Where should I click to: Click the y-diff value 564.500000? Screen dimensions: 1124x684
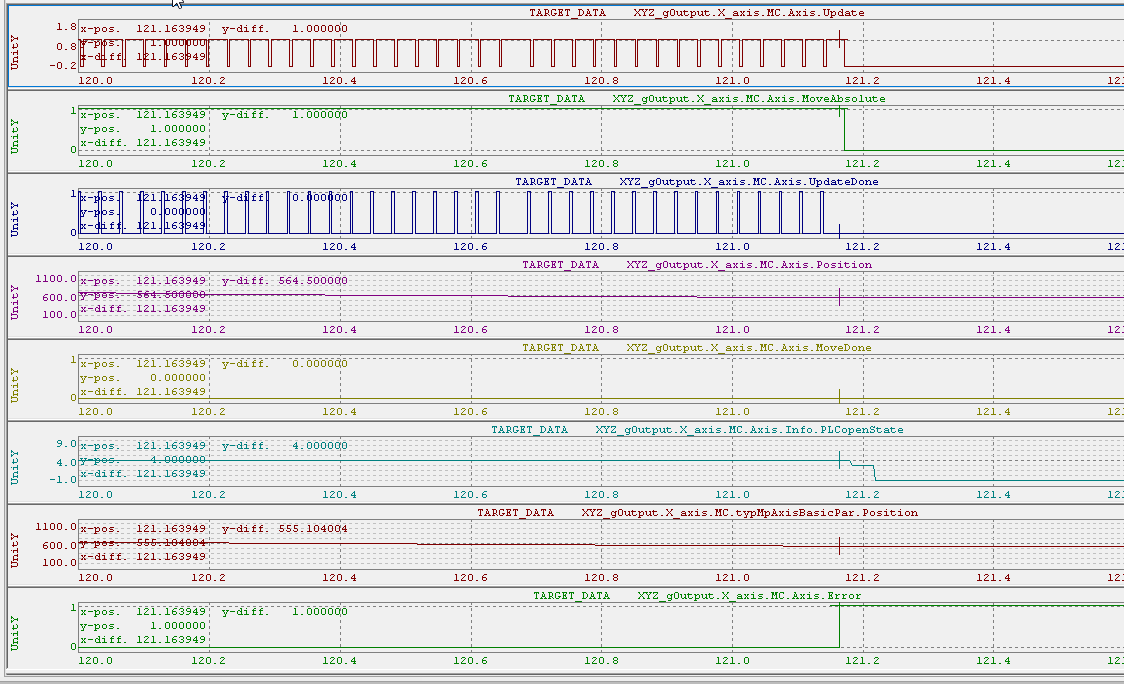pos(313,281)
